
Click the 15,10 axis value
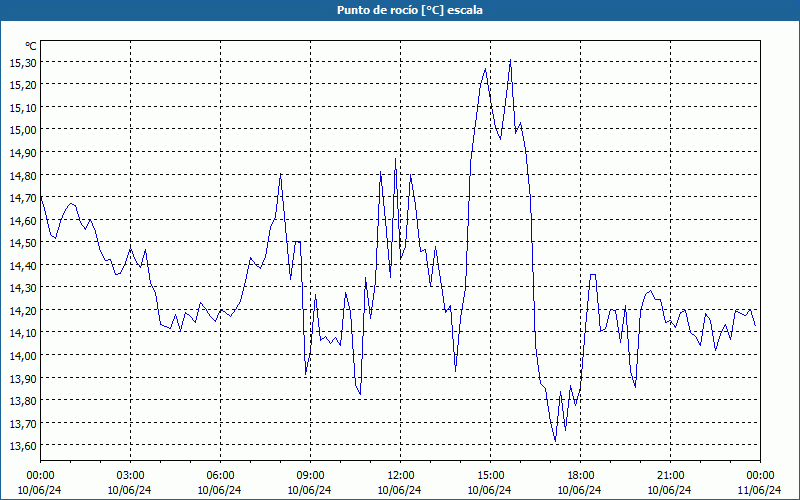point(22,107)
